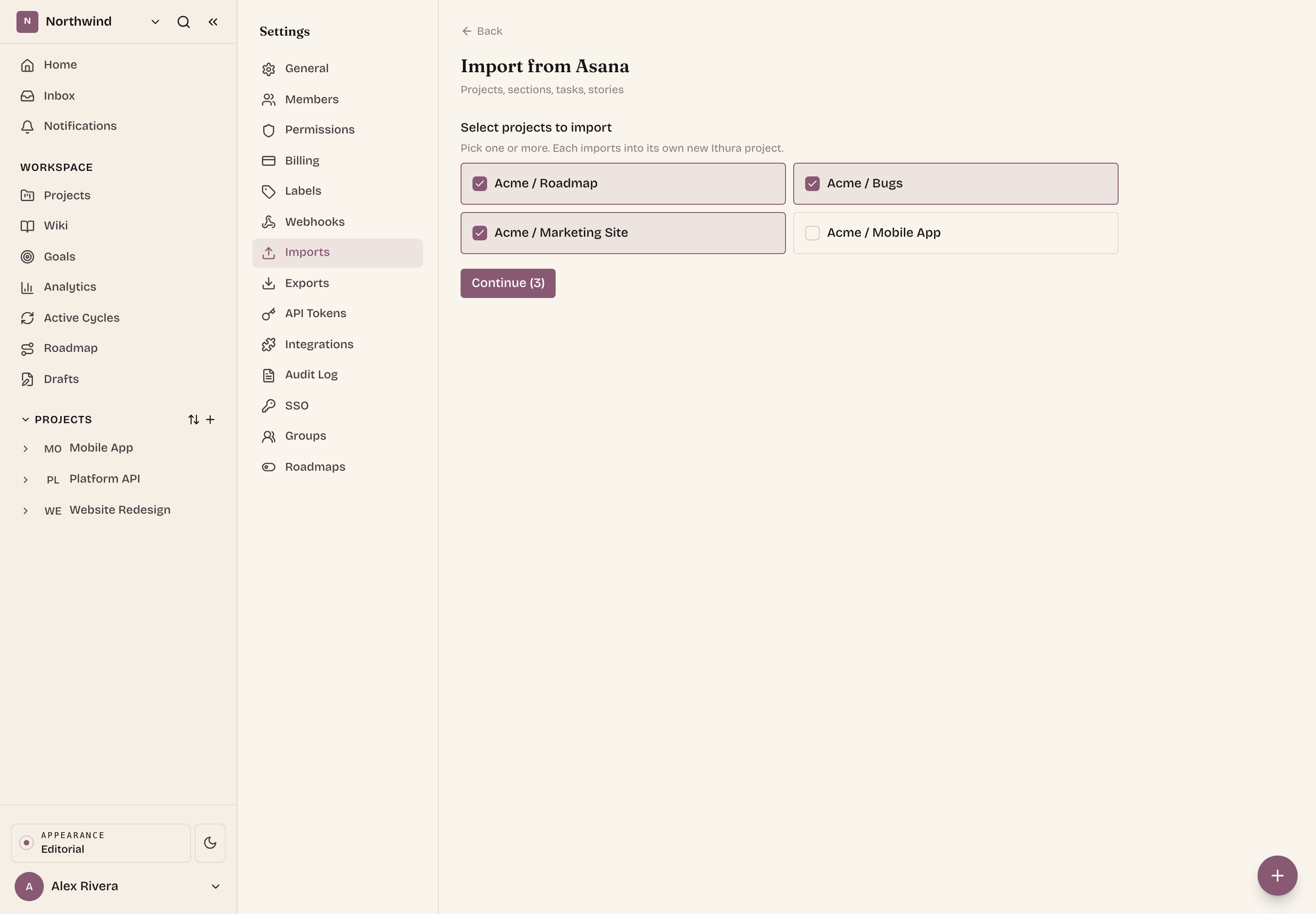Expand the Website Redesign project
This screenshot has height=914, width=1316.
point(25,511)
